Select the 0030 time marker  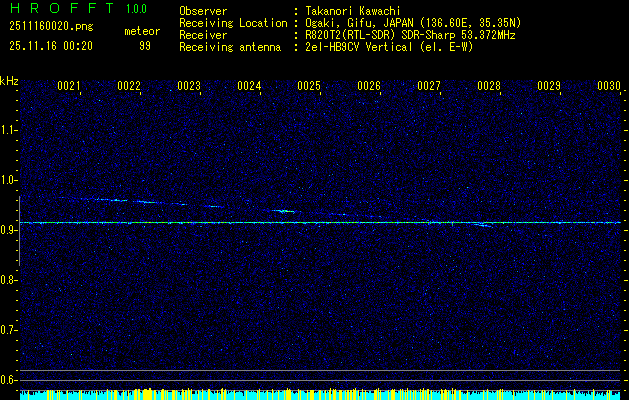tap(609, 87)
